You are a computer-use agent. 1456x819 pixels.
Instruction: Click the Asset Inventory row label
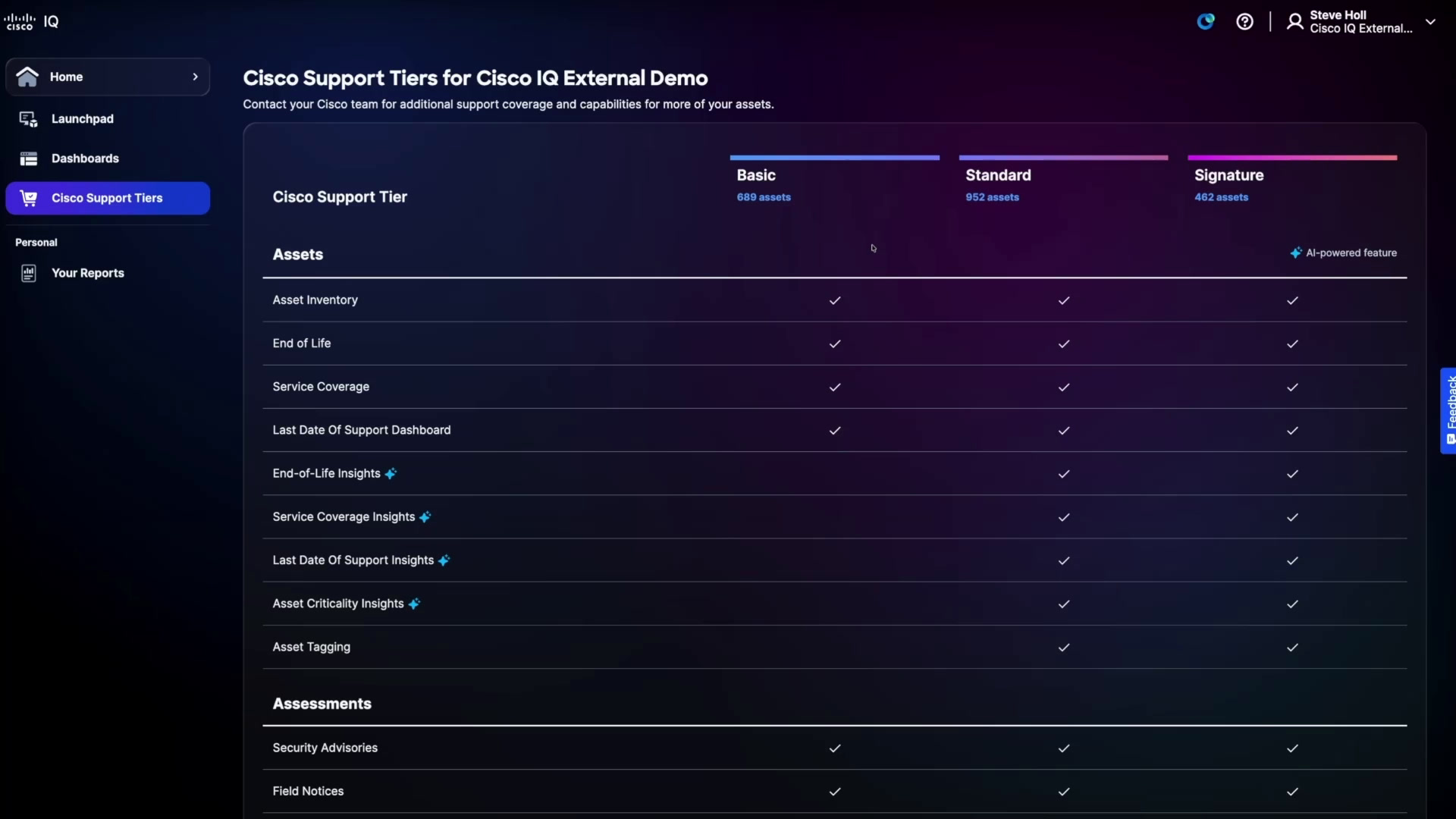(315, 300)
